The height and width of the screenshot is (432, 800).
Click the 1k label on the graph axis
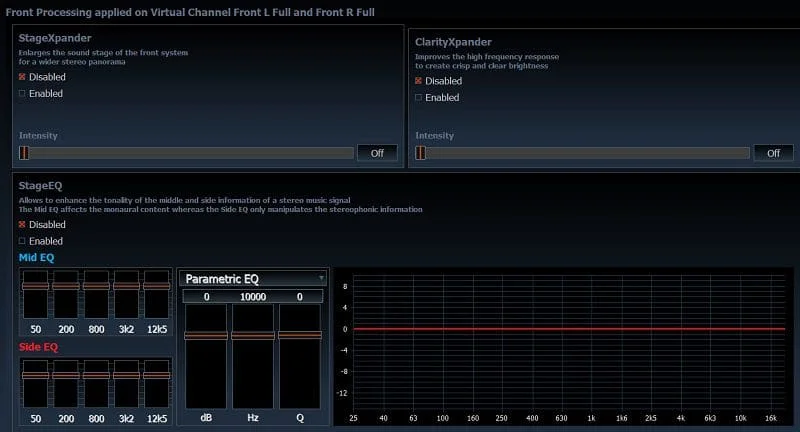pyautogui.click(x=591, y=418)
